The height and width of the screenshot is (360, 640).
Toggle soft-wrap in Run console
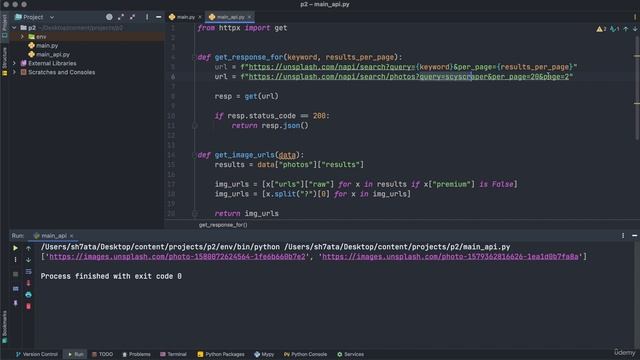[x=28, y=271]
